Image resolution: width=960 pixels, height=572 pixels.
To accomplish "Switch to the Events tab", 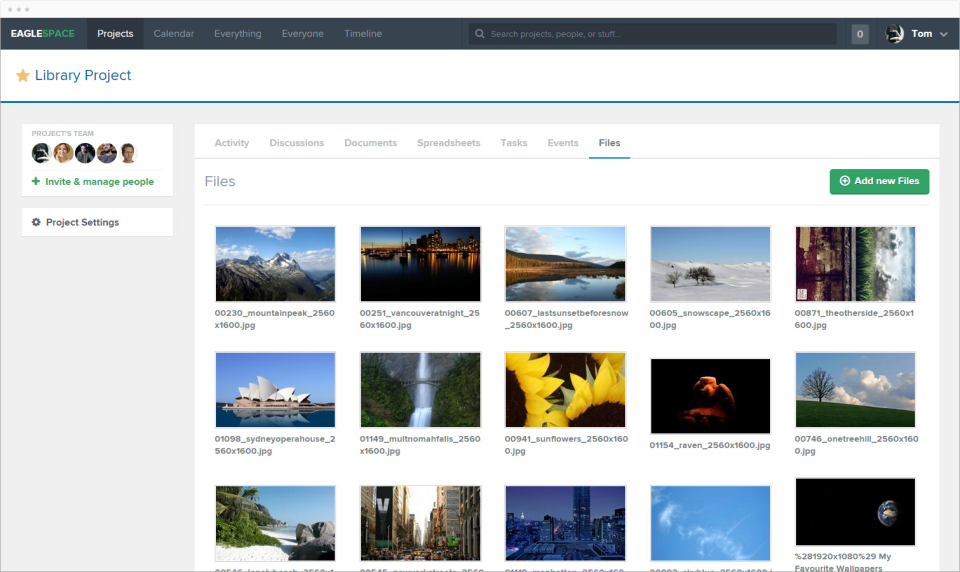I will pos(563,143).
